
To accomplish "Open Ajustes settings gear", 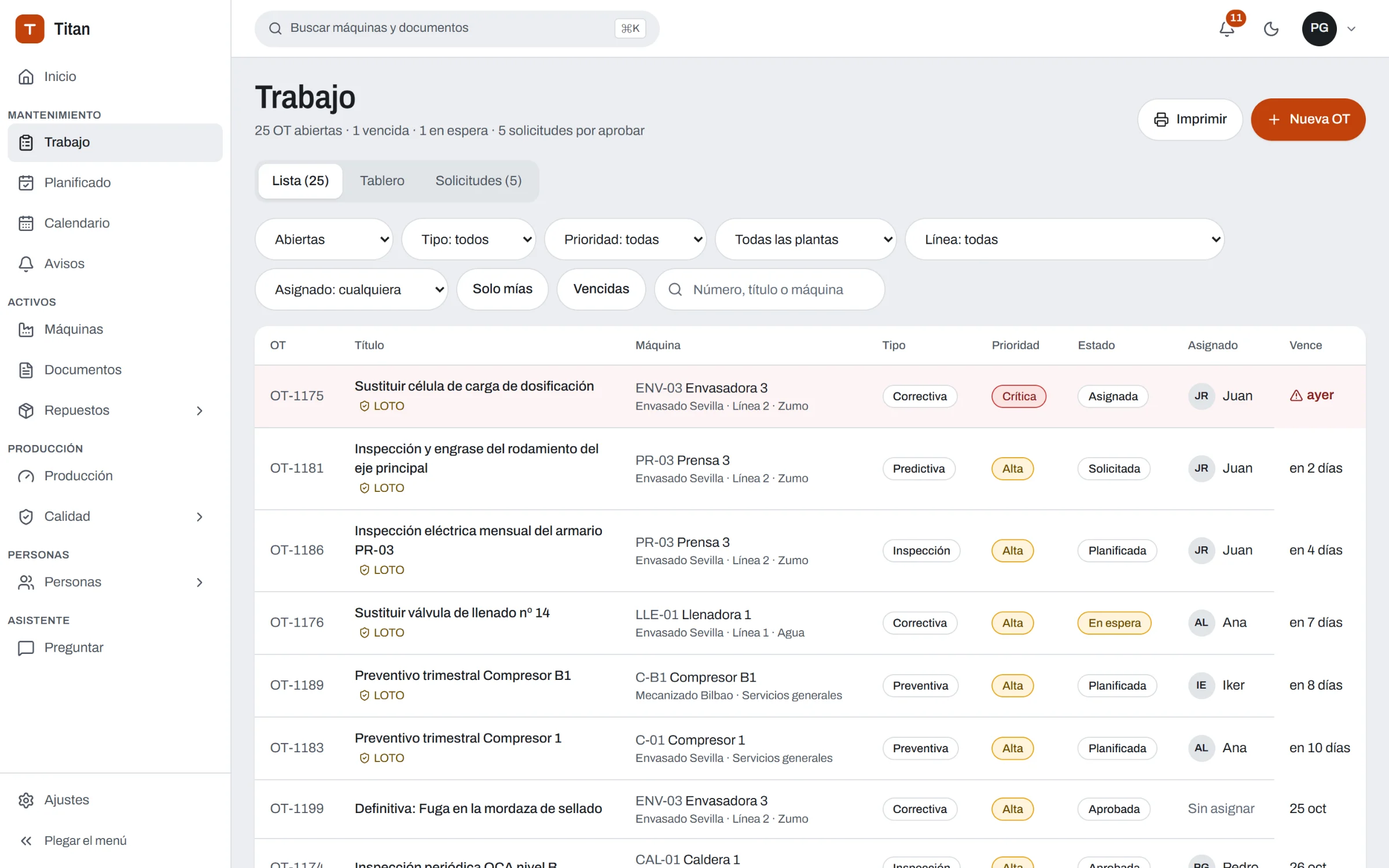I will tap(115, 800).
